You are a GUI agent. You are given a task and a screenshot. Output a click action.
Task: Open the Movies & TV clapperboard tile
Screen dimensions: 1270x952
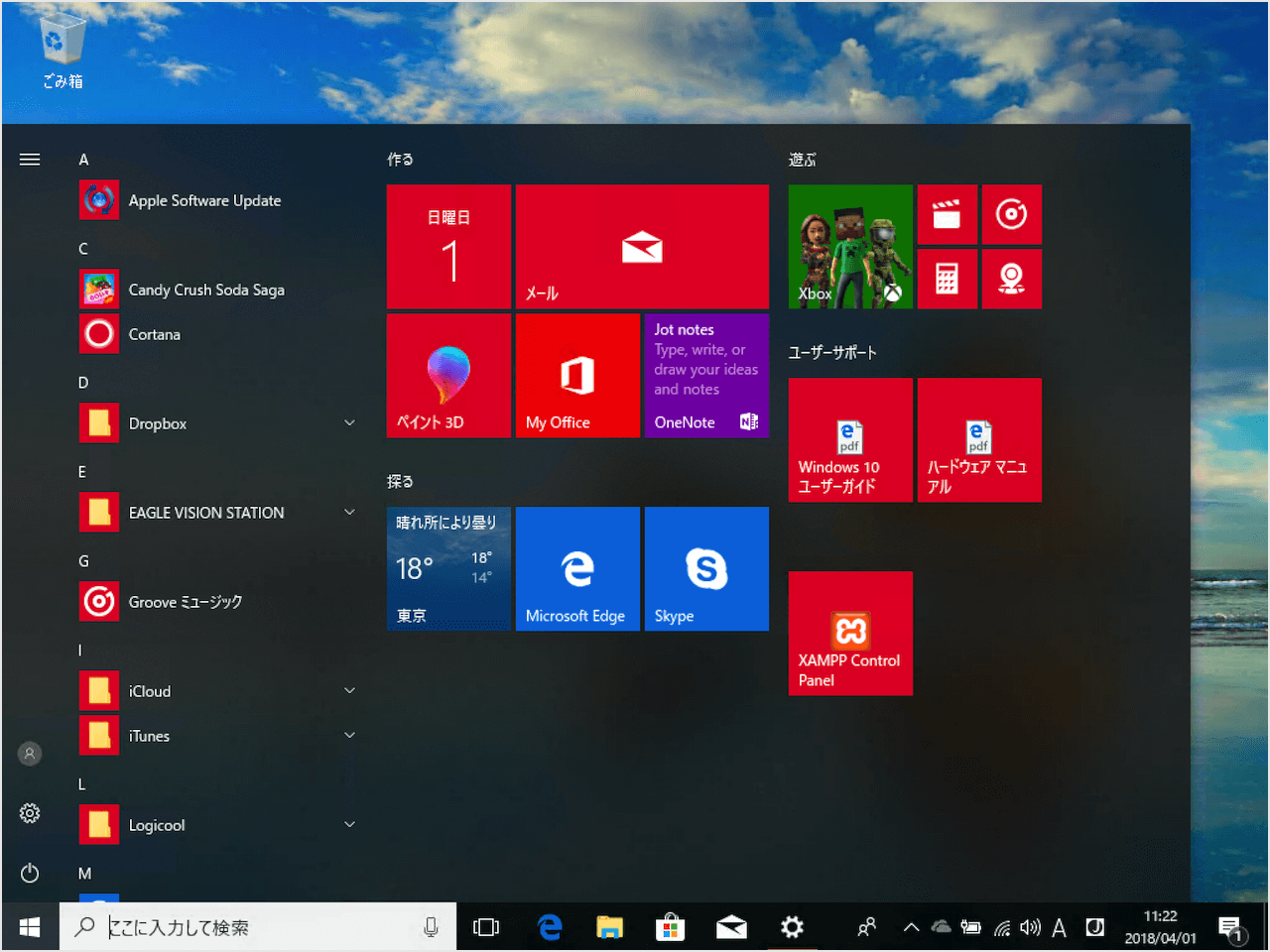(x=948, y=214)
